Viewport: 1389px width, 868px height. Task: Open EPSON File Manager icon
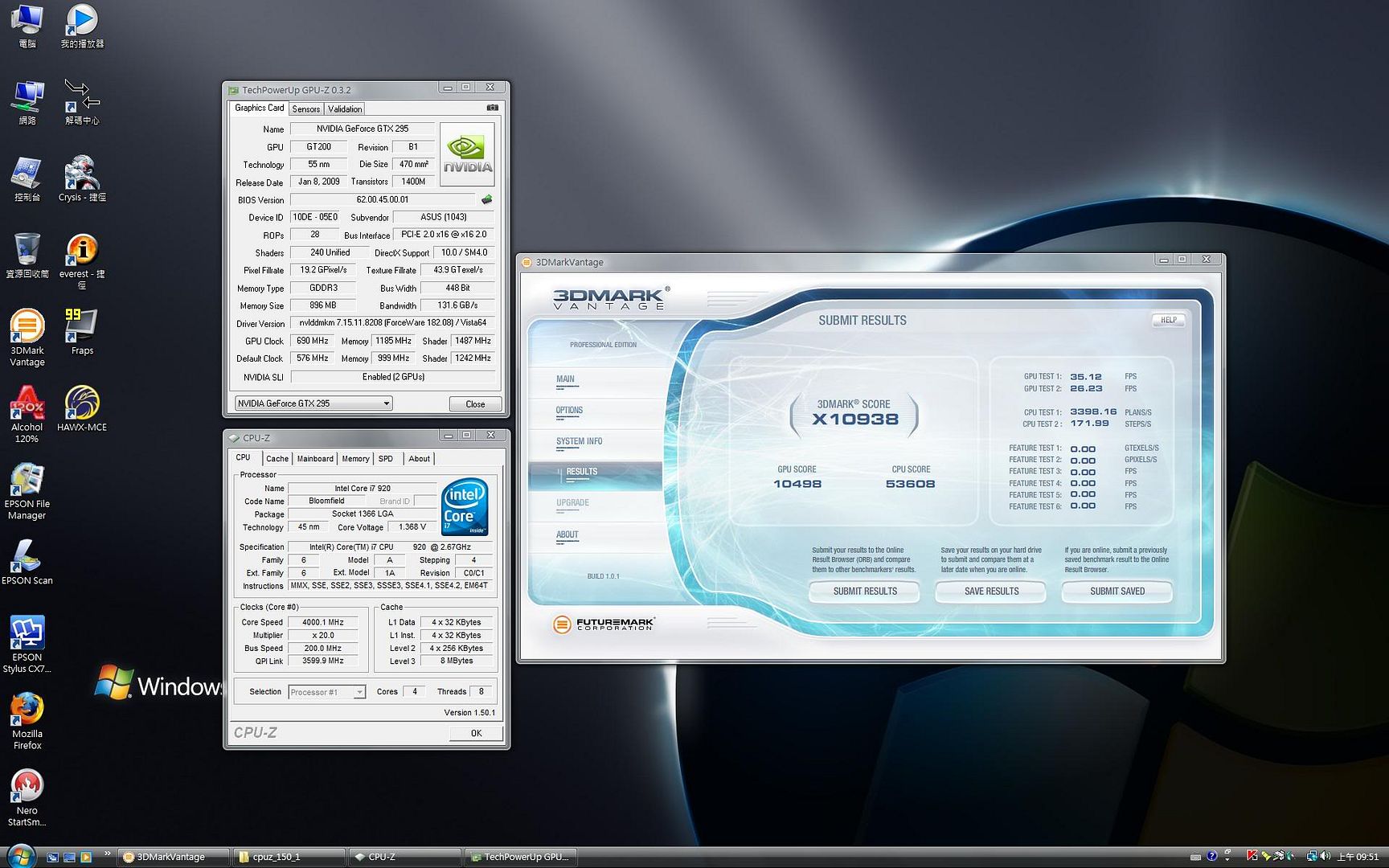[x=27, y=491]
